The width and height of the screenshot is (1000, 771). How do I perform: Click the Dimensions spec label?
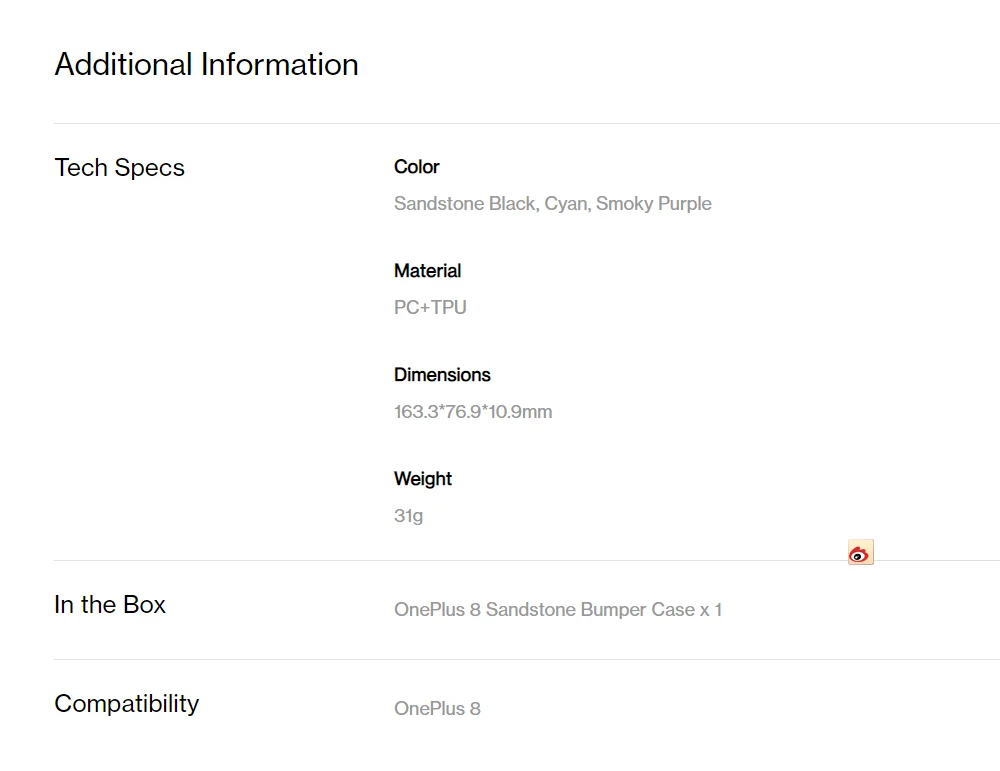[442, 375]
